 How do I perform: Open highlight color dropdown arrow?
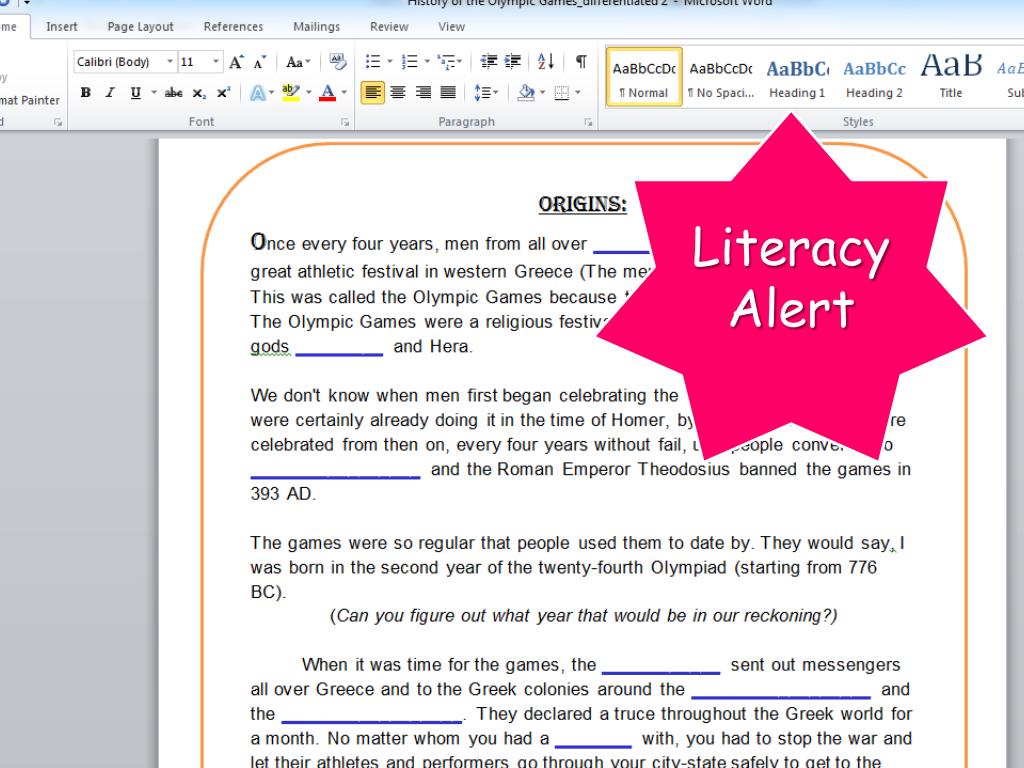pos(308,93)
